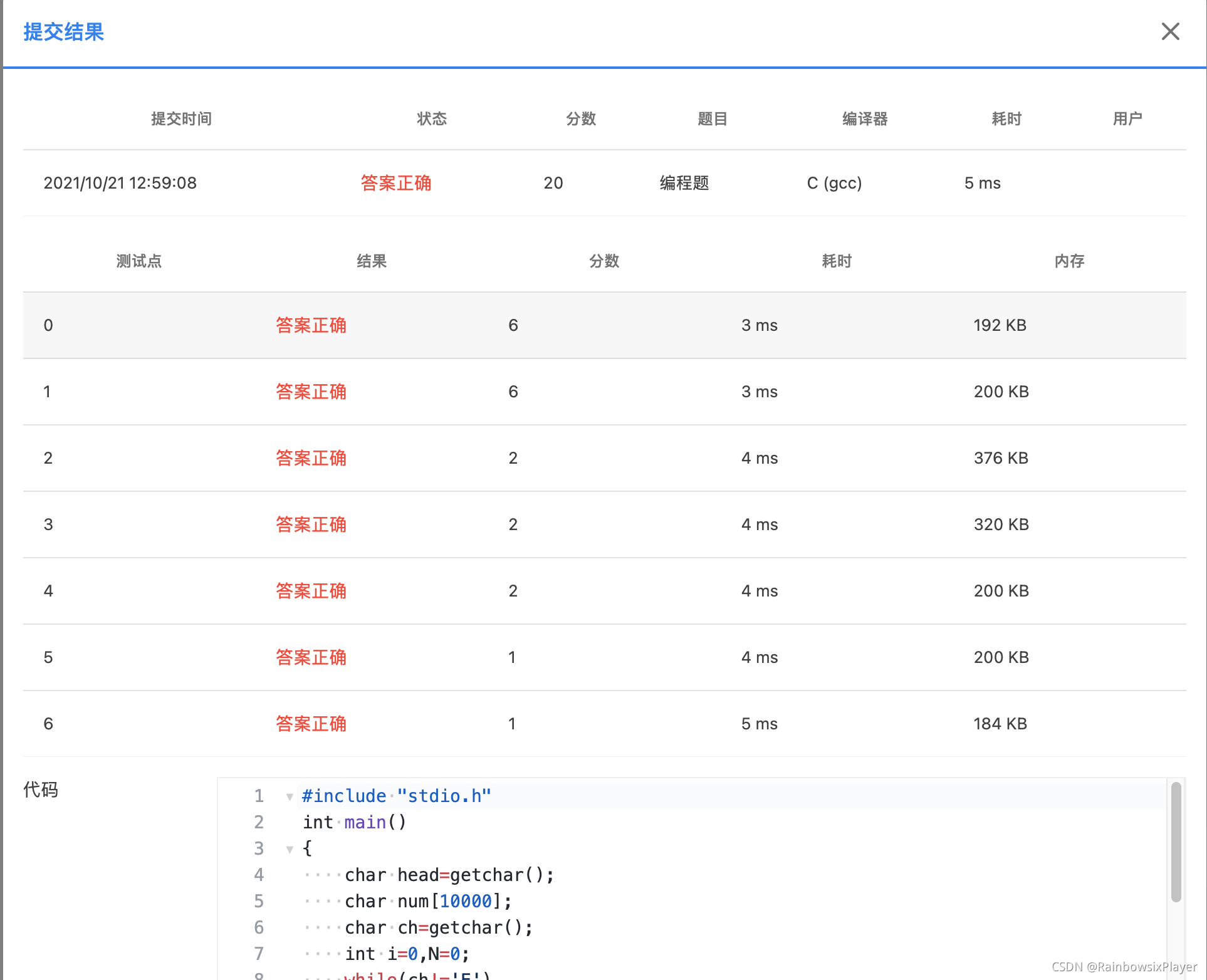The height and width of the screenshot is (980, 1207).
Task: Click the 编译器 column header
Action: pyautogui.click(x=864, y=118)
